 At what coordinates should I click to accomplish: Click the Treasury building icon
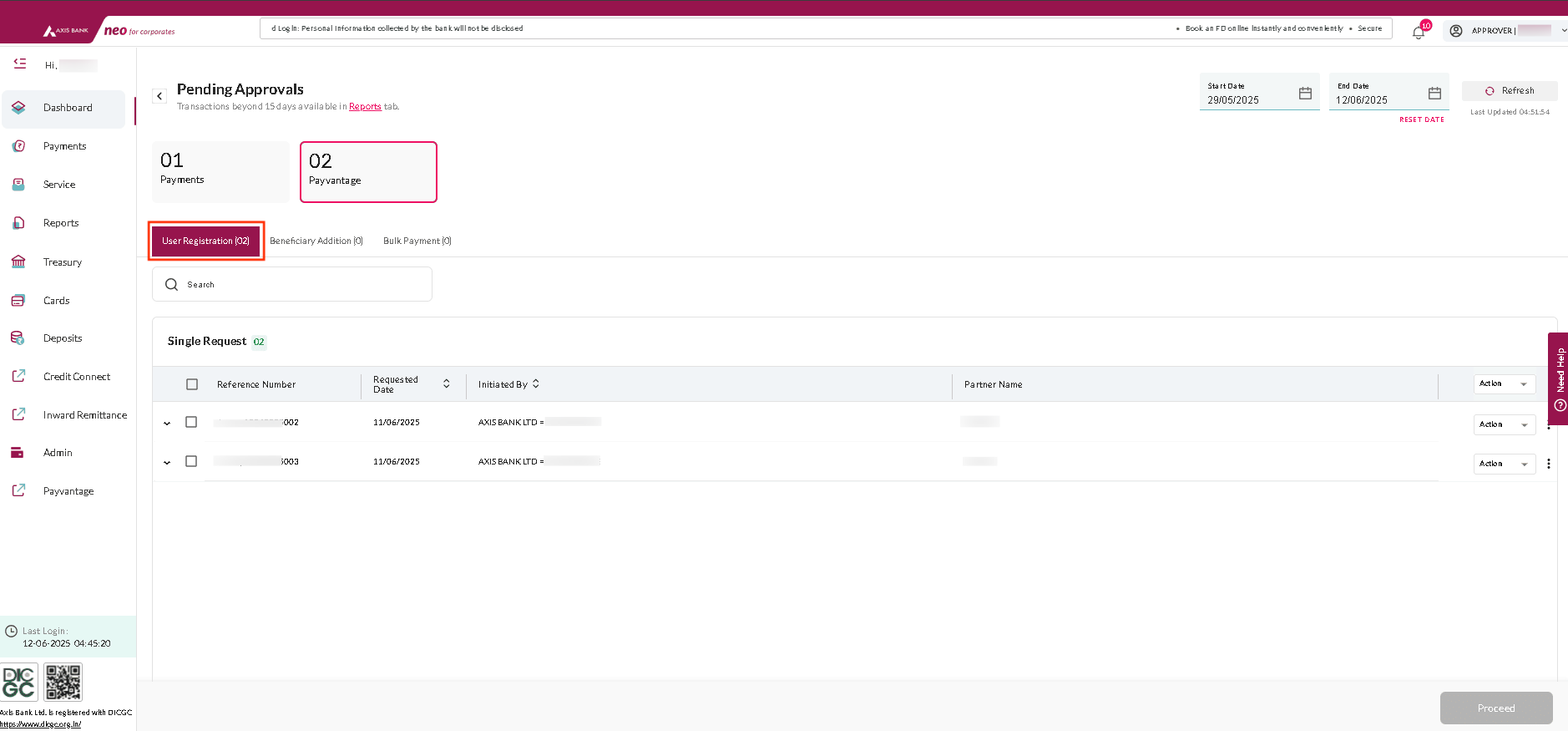[x=18, y=261]
